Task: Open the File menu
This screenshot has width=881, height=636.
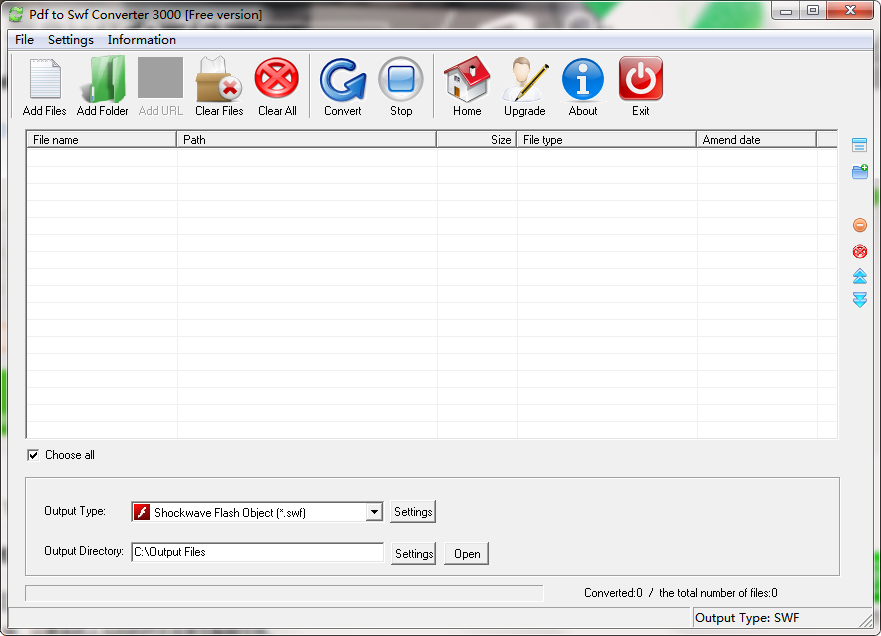Action: point(24,40)
